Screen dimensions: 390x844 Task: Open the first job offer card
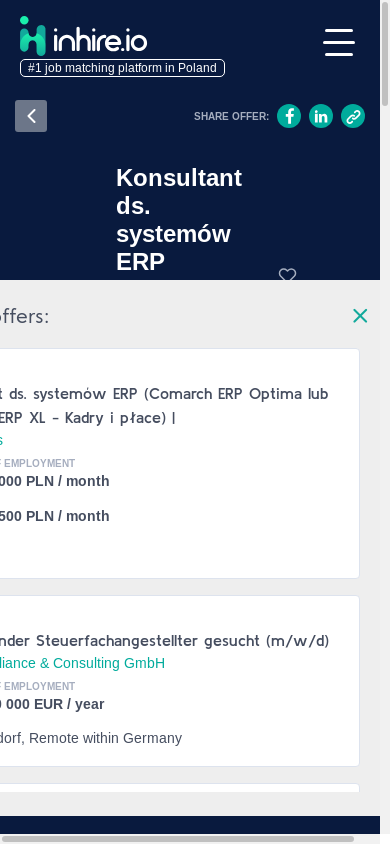click(x=180, y=463)
